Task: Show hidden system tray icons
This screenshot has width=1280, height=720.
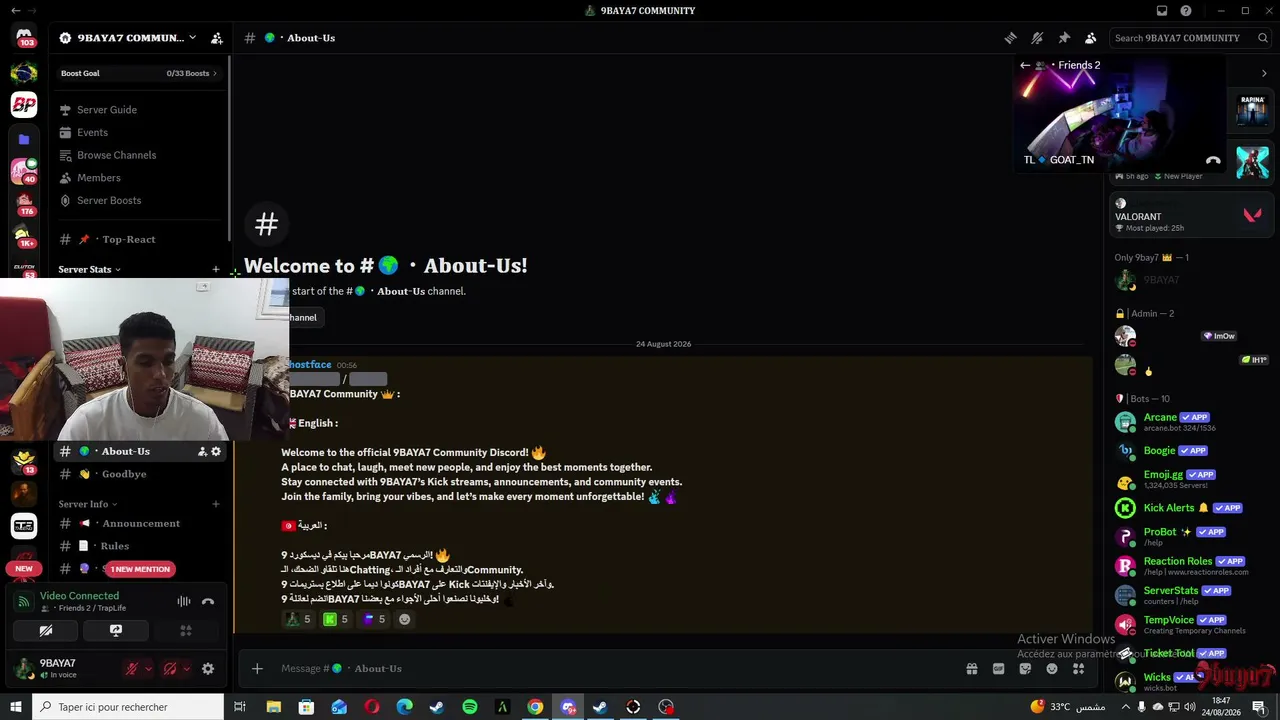Action: point(1126,707)
